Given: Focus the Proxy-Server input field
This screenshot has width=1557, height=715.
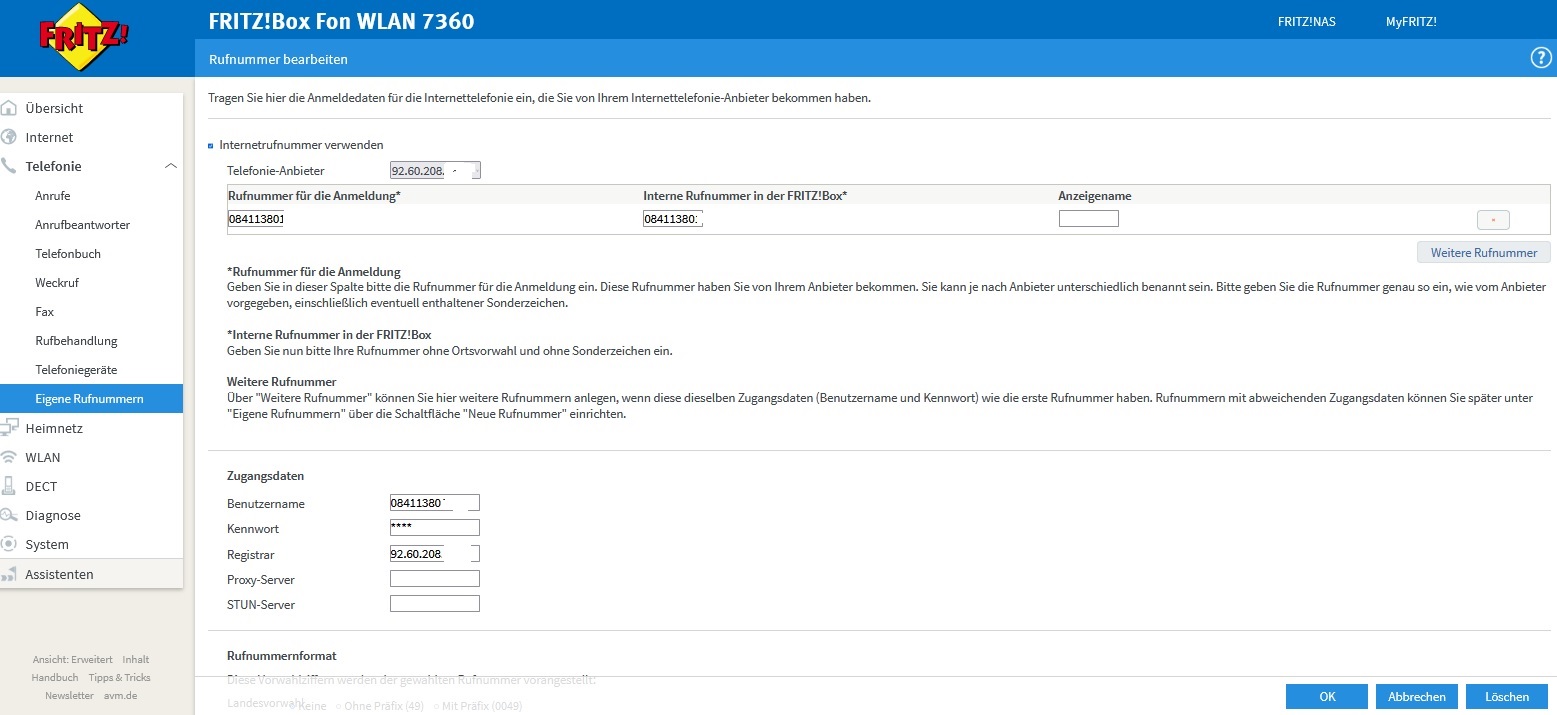Looking at the screenshot, I should point(435,579).
